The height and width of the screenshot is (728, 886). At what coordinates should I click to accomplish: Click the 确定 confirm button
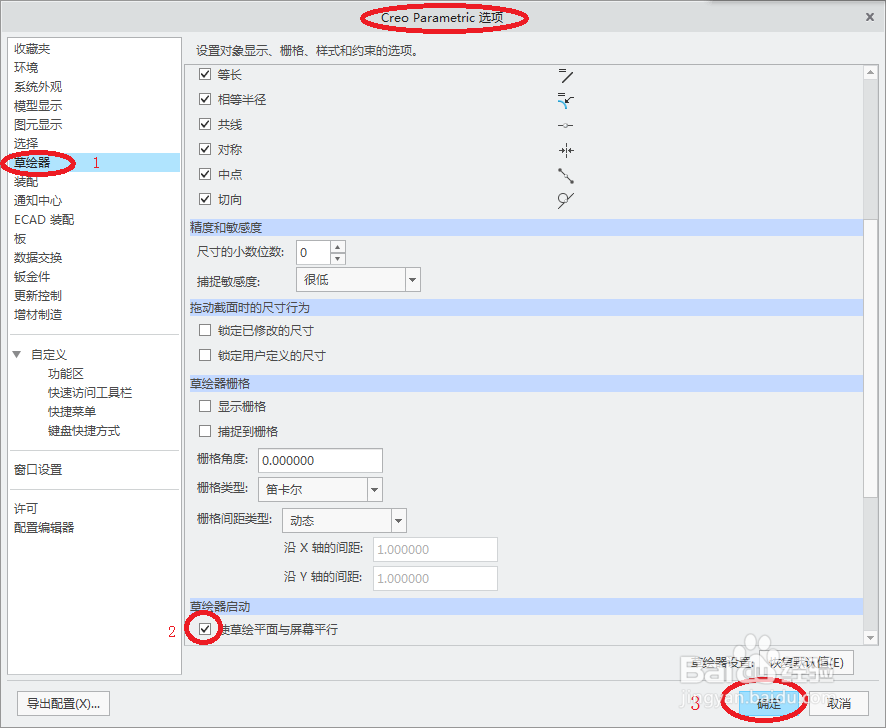766,703
